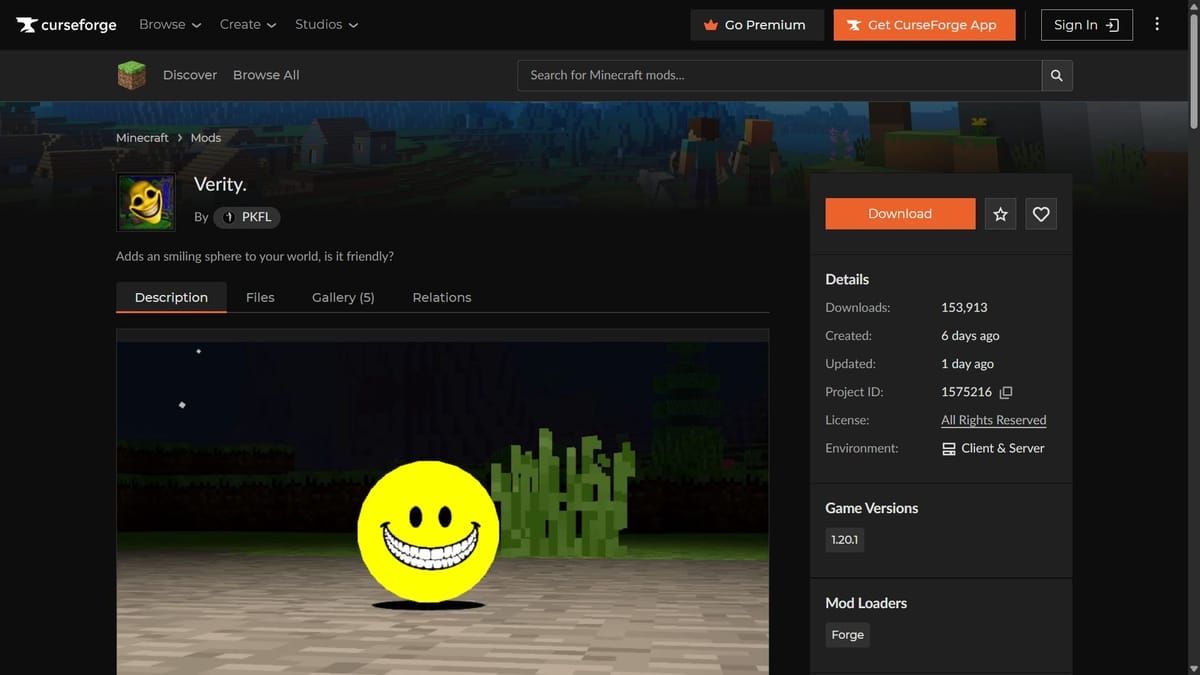1200x675 pixels.
Task: Click the Sign In button
Action: coord(1087,25)
